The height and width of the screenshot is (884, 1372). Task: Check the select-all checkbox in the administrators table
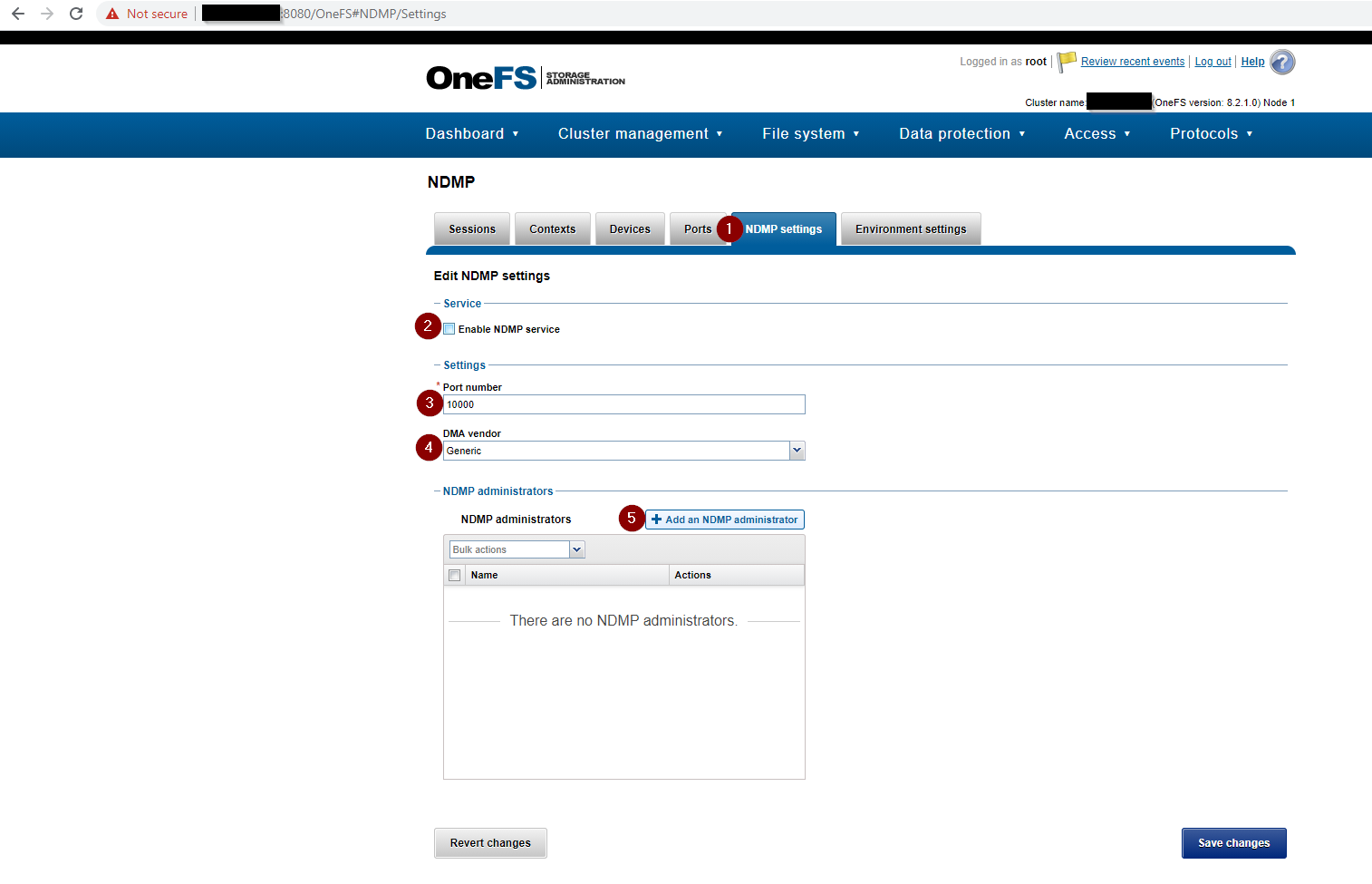point(455,575)
